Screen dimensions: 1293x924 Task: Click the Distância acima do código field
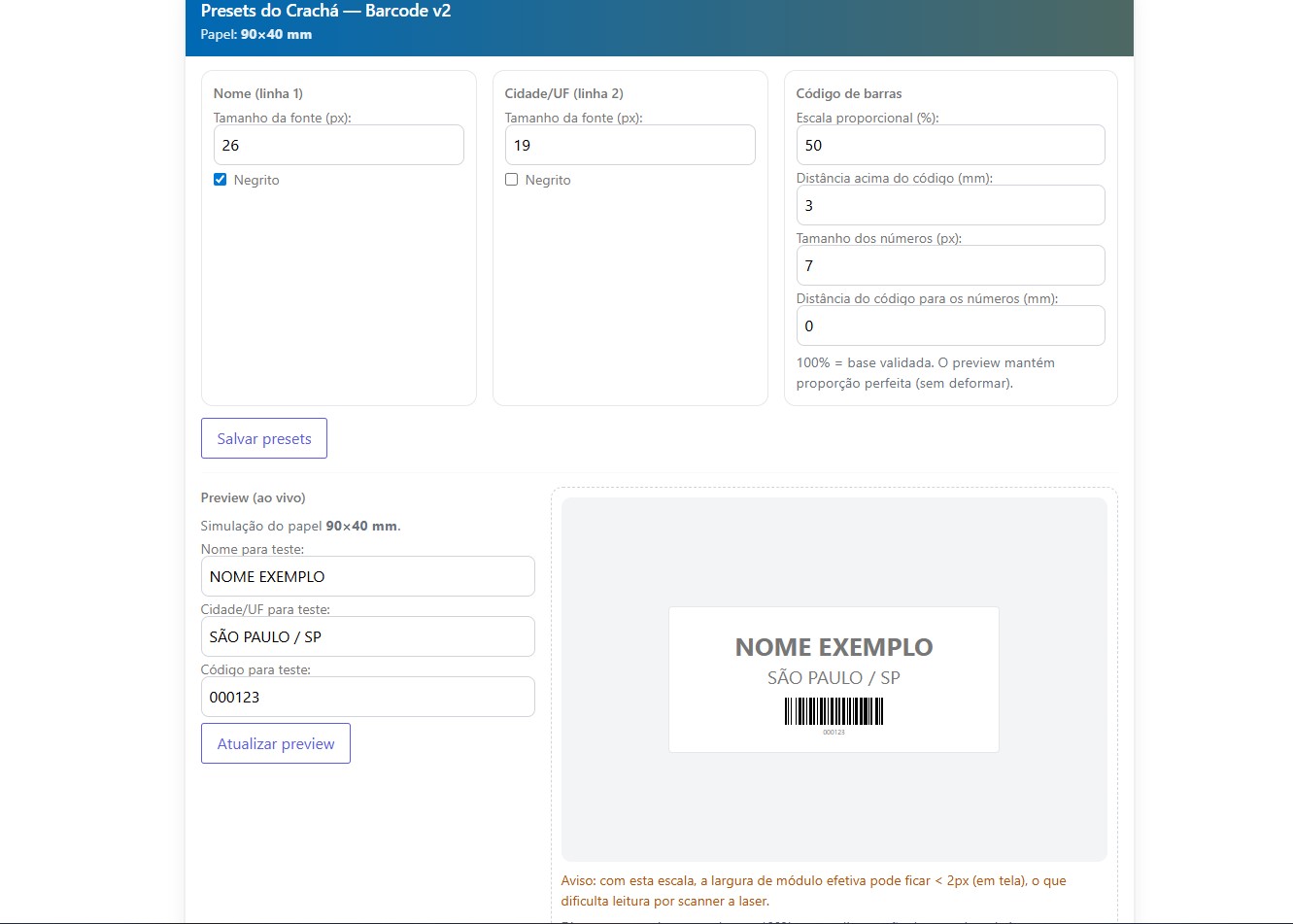tap(950, 205)
